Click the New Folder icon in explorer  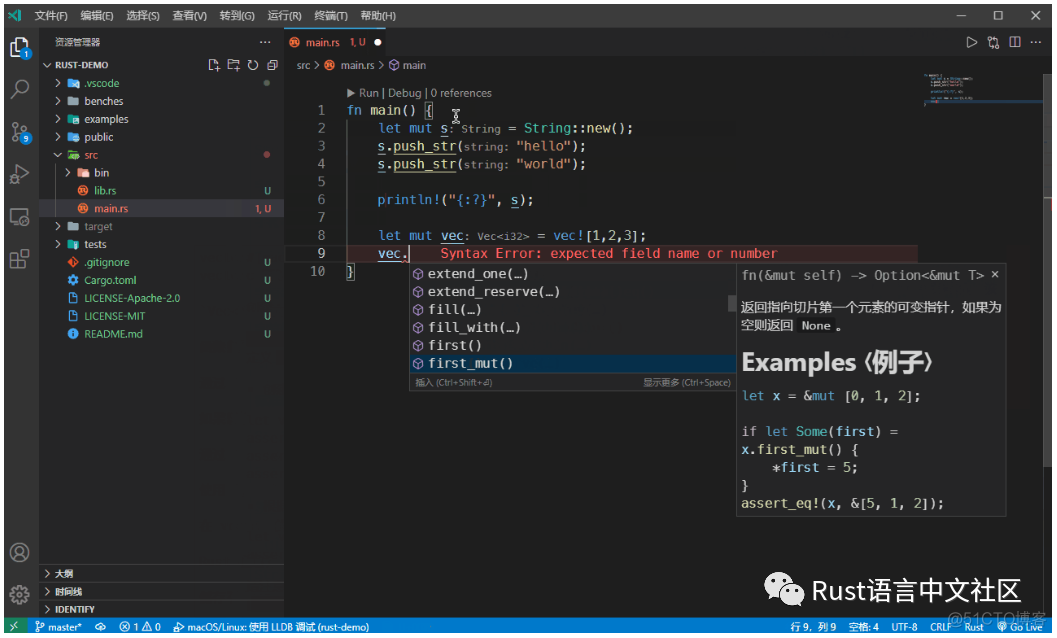click(x=233, y=65)
